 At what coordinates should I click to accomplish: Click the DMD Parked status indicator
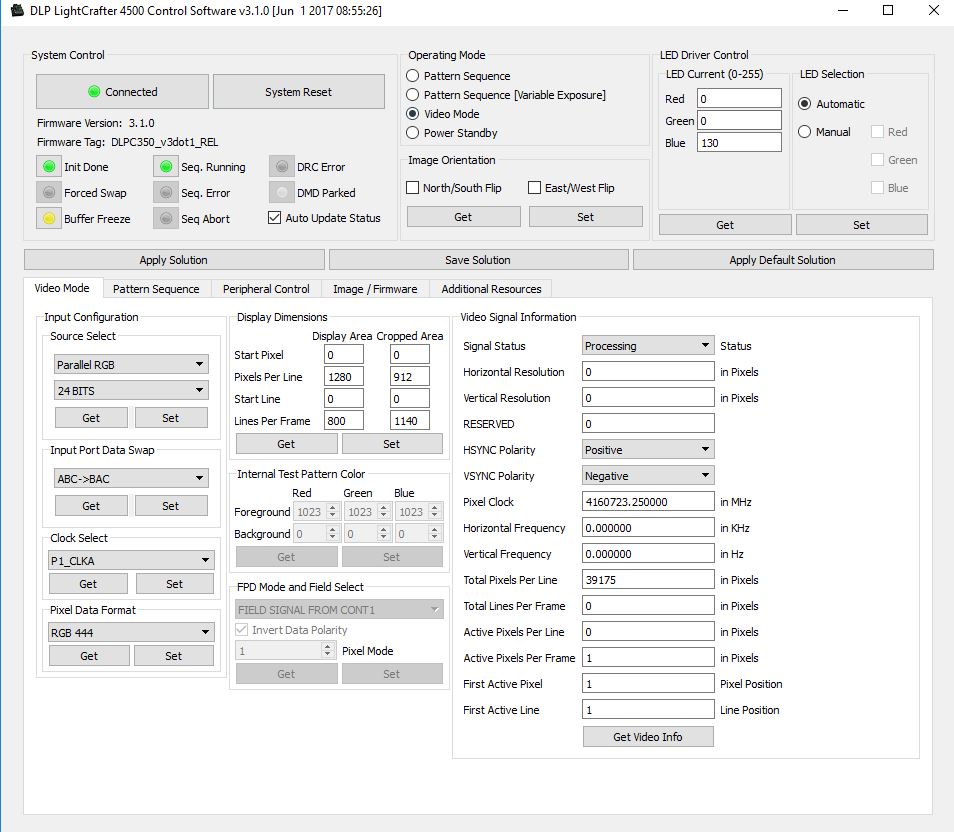click(x=282, y=192)
